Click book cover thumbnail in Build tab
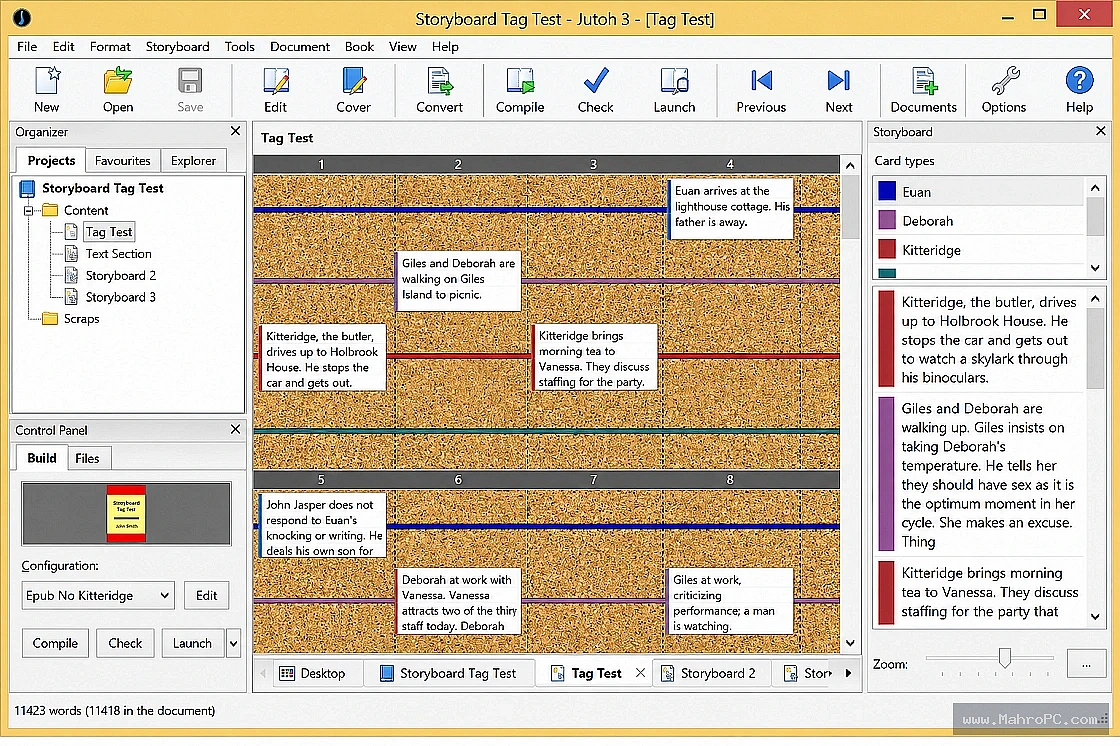The width and height of the screenshot is (1120, 746). tap(126, 513)
